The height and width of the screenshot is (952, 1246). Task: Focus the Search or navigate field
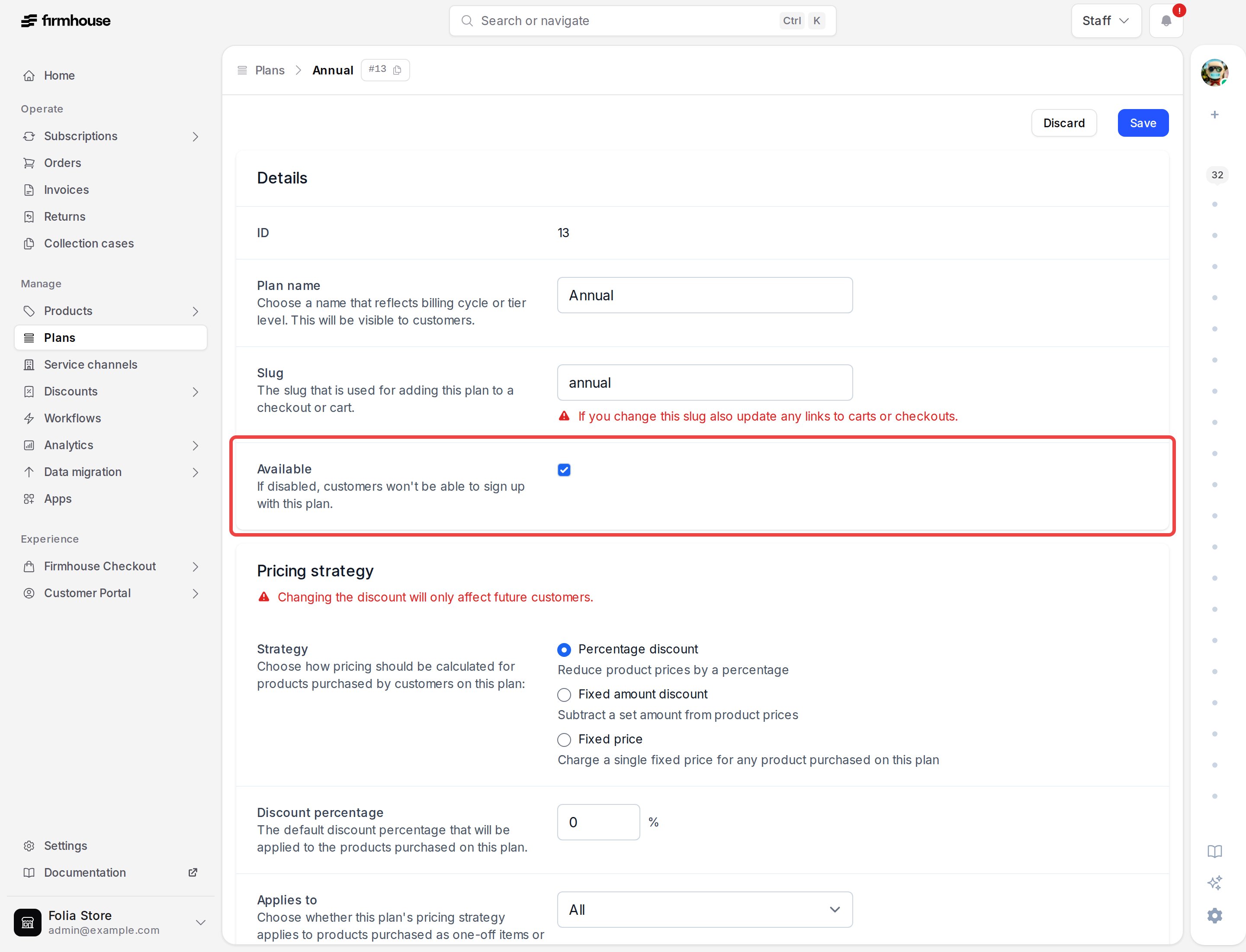click(x=642, y=21)
